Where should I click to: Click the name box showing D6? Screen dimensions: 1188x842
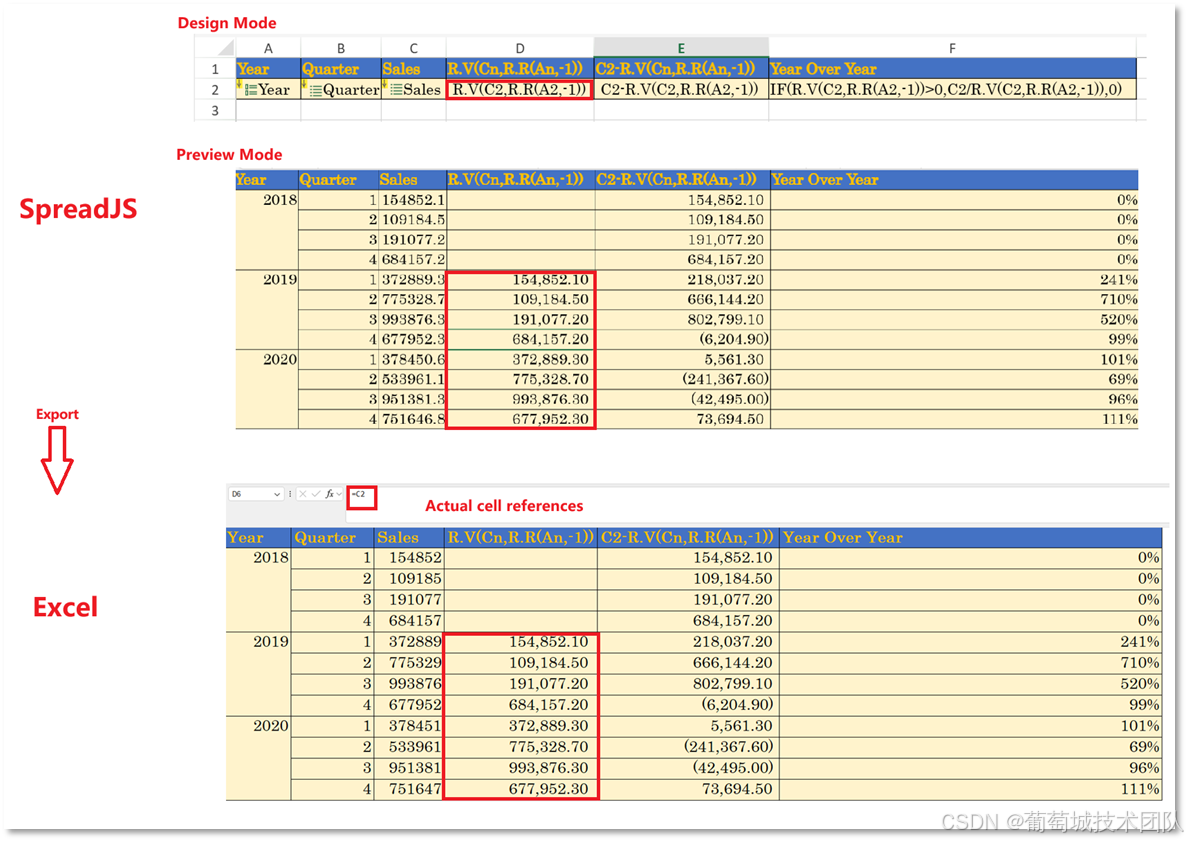256,494
